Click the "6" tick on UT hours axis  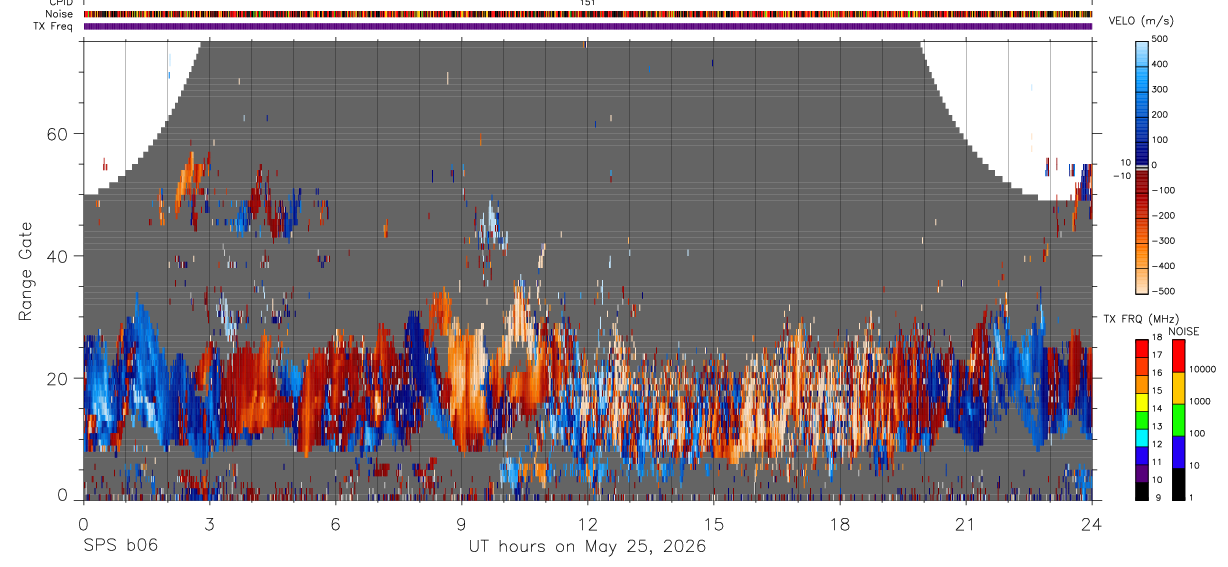(336, 523)
